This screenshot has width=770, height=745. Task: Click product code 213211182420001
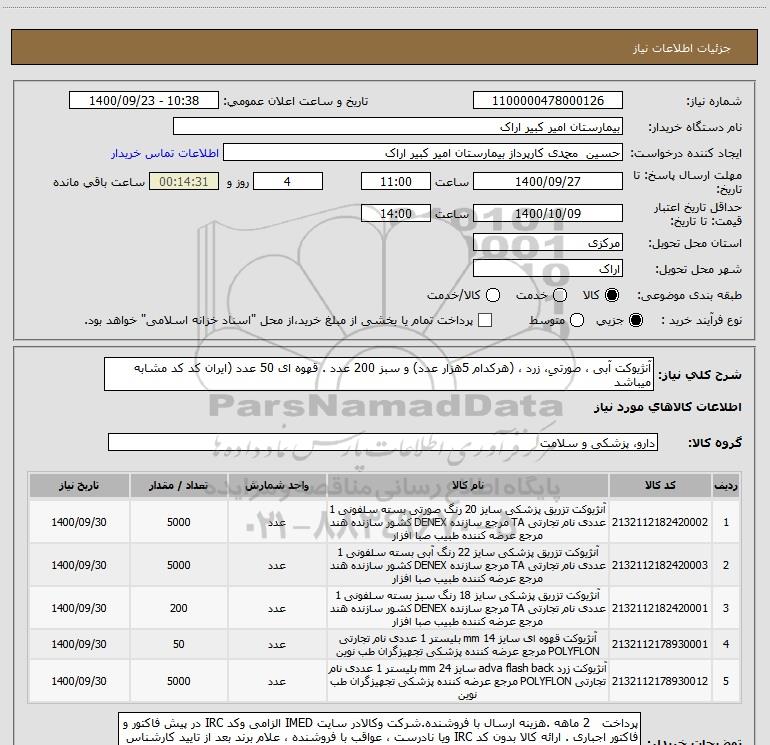[660, 608]
